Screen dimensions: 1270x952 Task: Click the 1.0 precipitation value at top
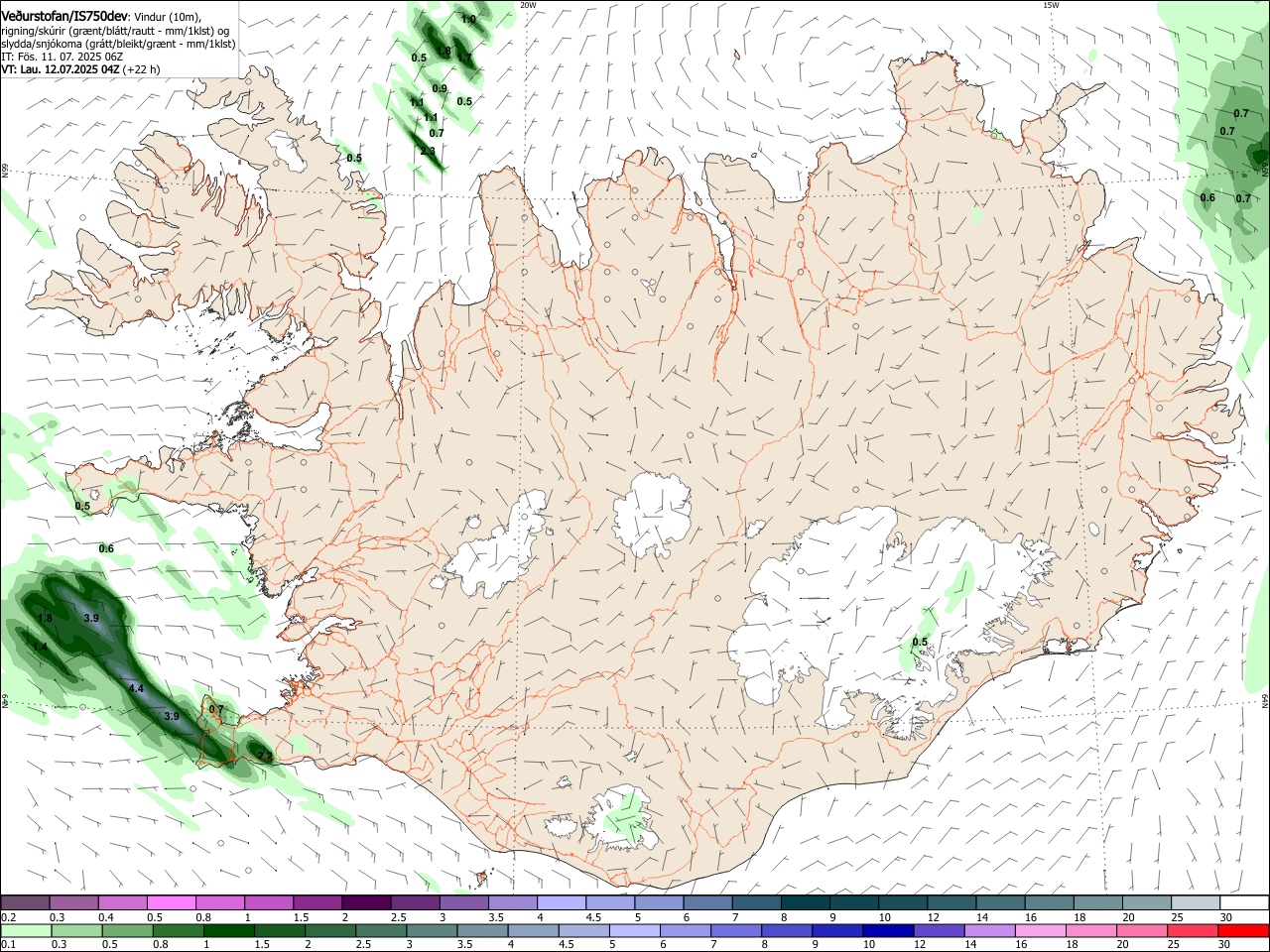[x=468, y=19]
